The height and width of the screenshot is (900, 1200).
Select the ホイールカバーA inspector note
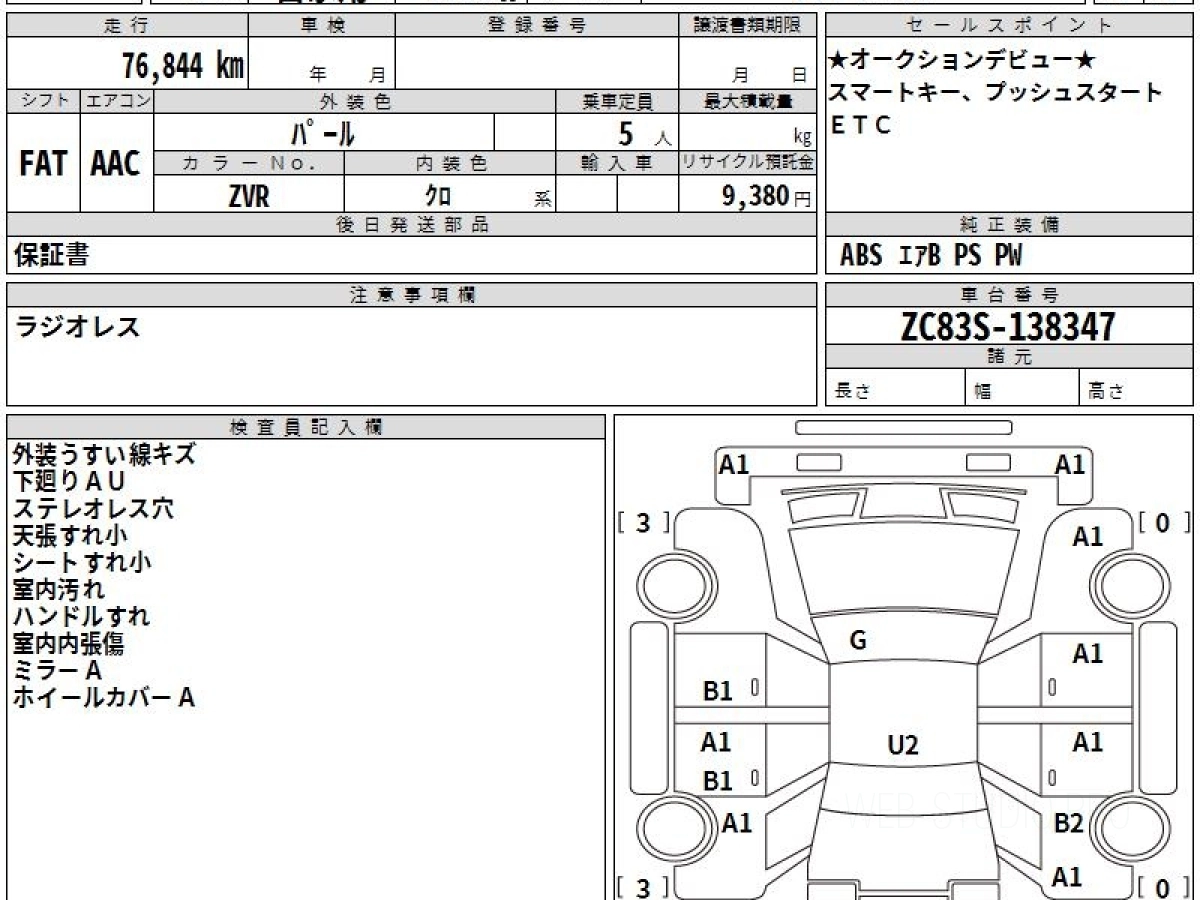pos(103,698)
